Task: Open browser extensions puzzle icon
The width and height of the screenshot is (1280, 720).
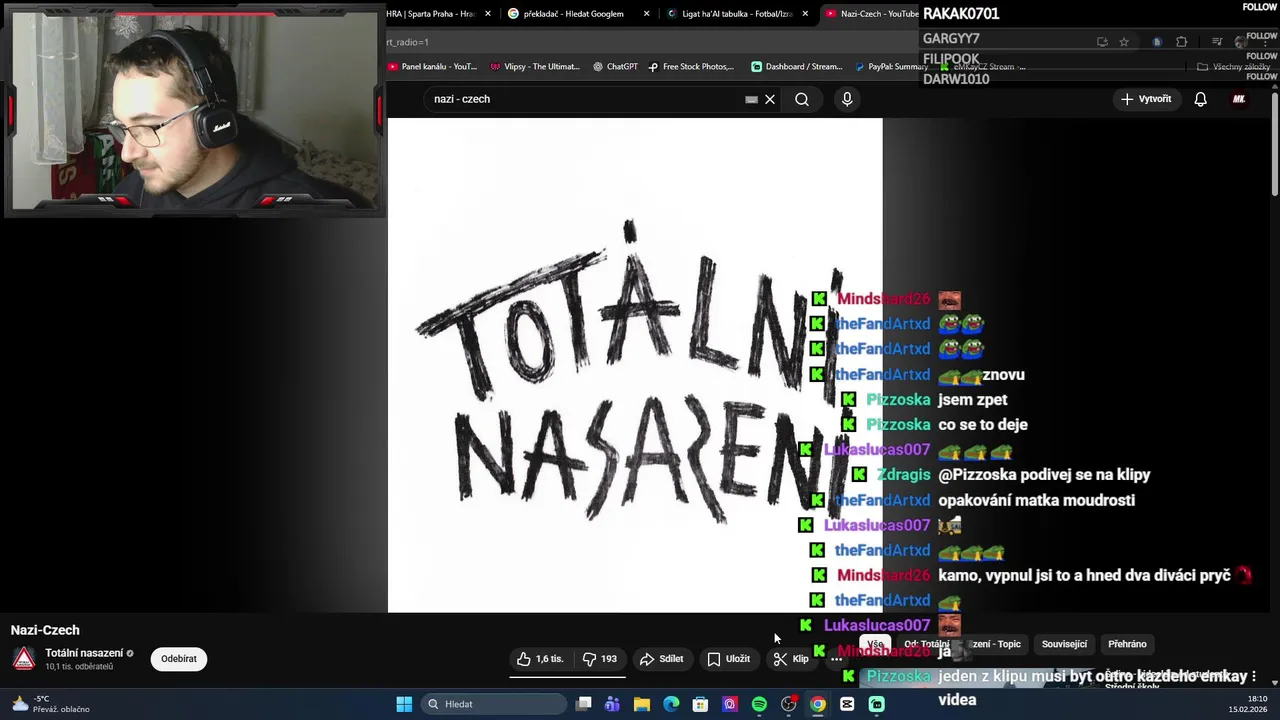Action: pos(1181,42)
